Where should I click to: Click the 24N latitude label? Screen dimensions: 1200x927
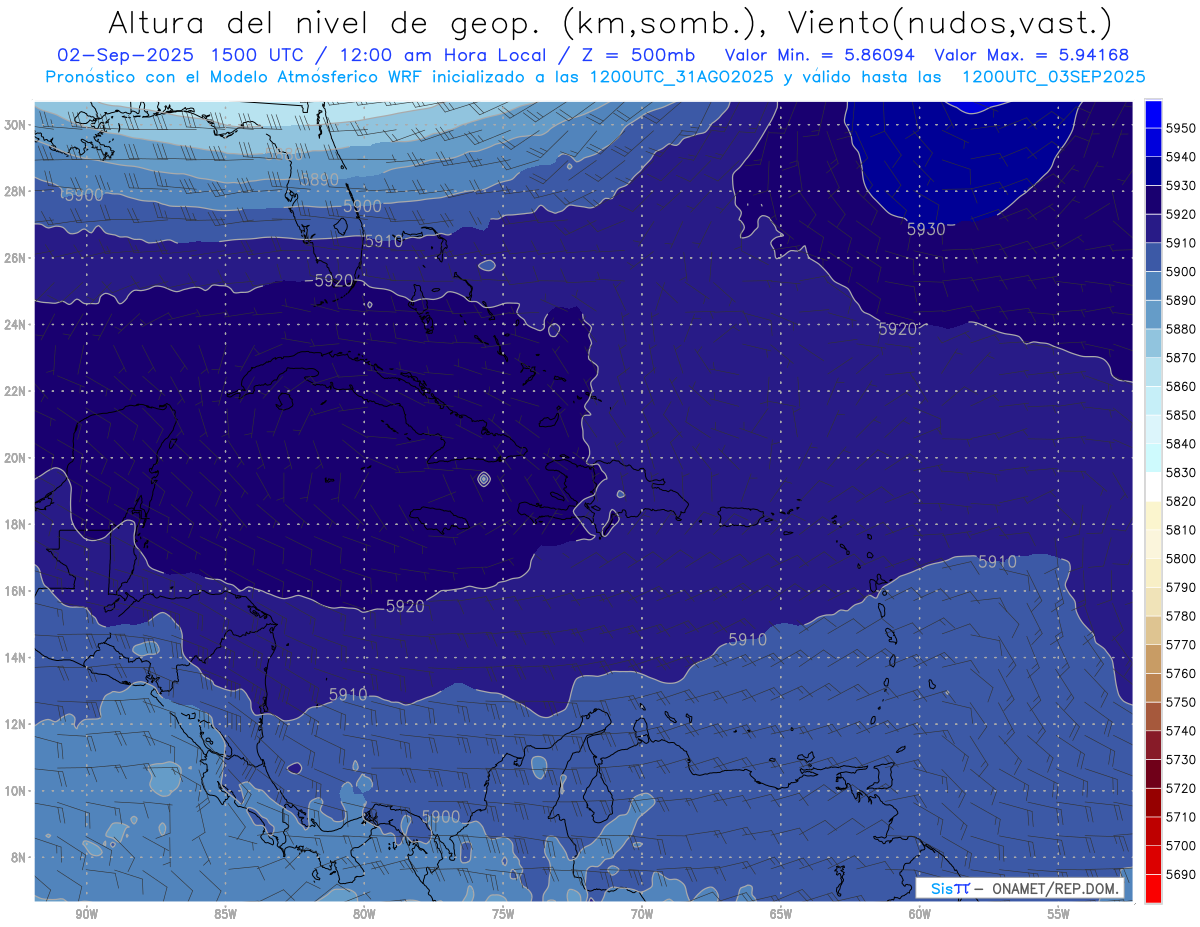click(15, 325)
